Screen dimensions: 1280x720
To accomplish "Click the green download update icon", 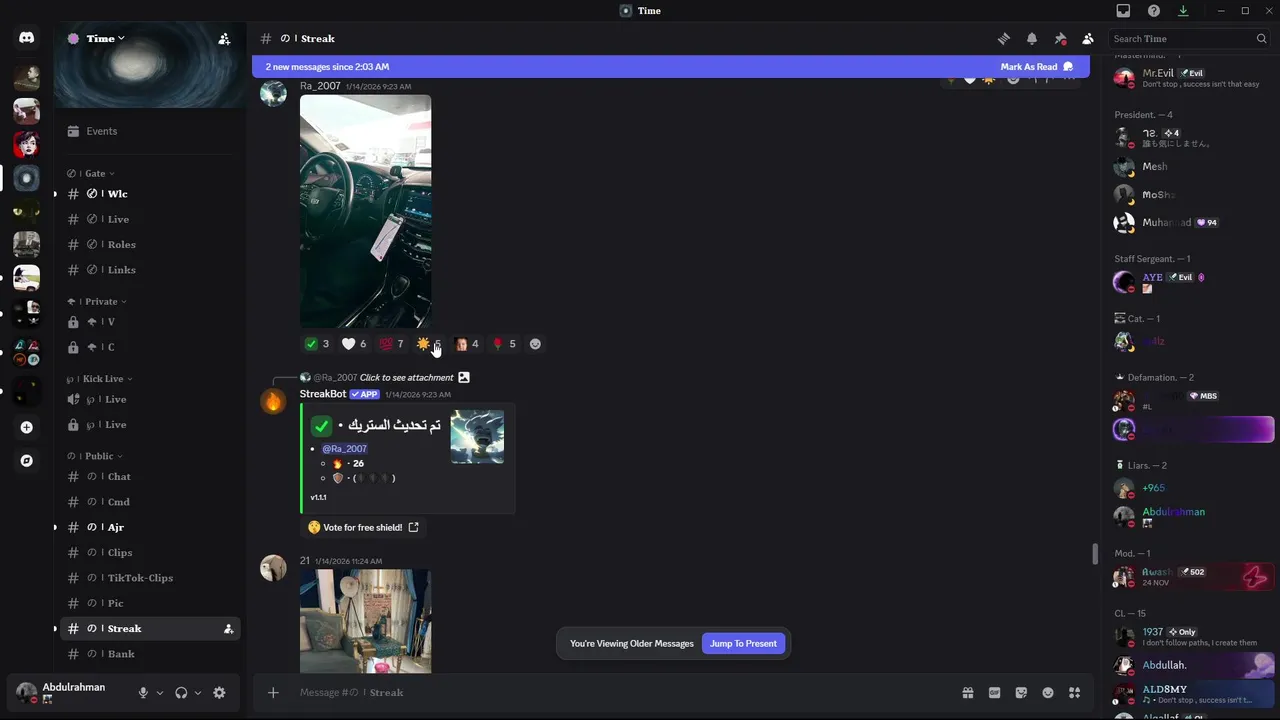I will tap(1183, 11).
